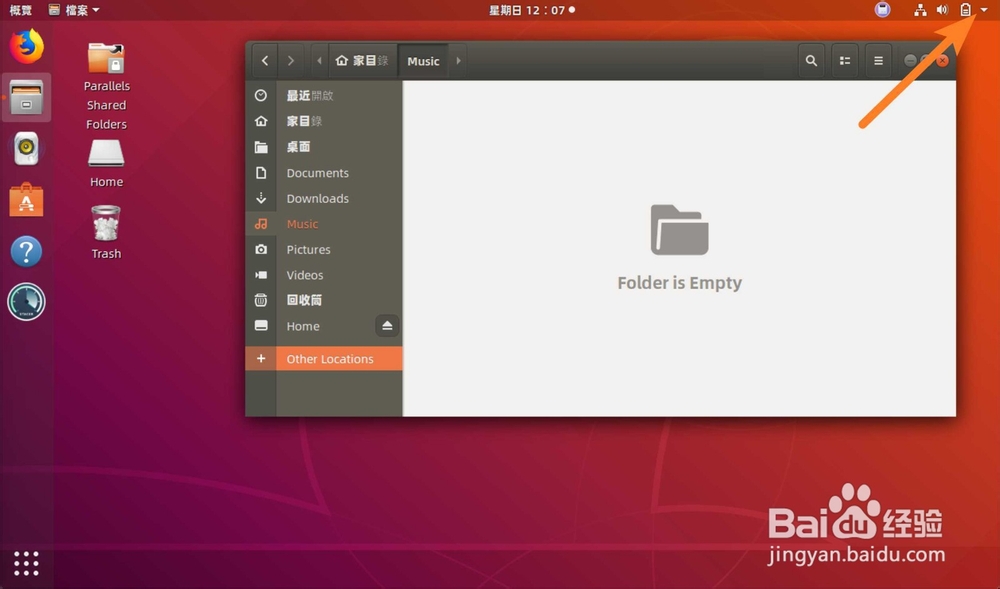Image resolution: width=1000 pixels, height=589 pixels.
Task: Show all apps from the dock grid button
Action: click(26, 564)
